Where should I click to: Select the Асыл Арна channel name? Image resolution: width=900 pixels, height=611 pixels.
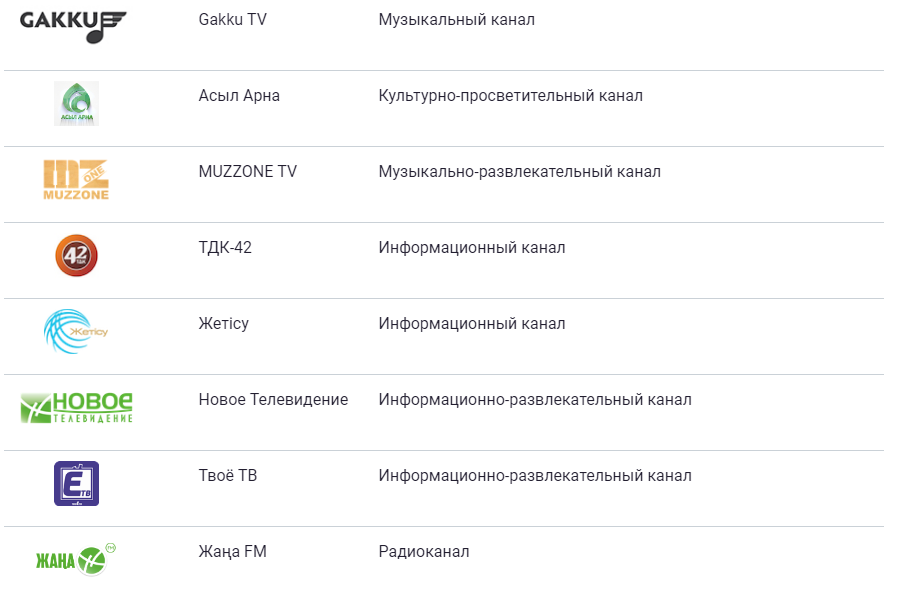[239, 96]
